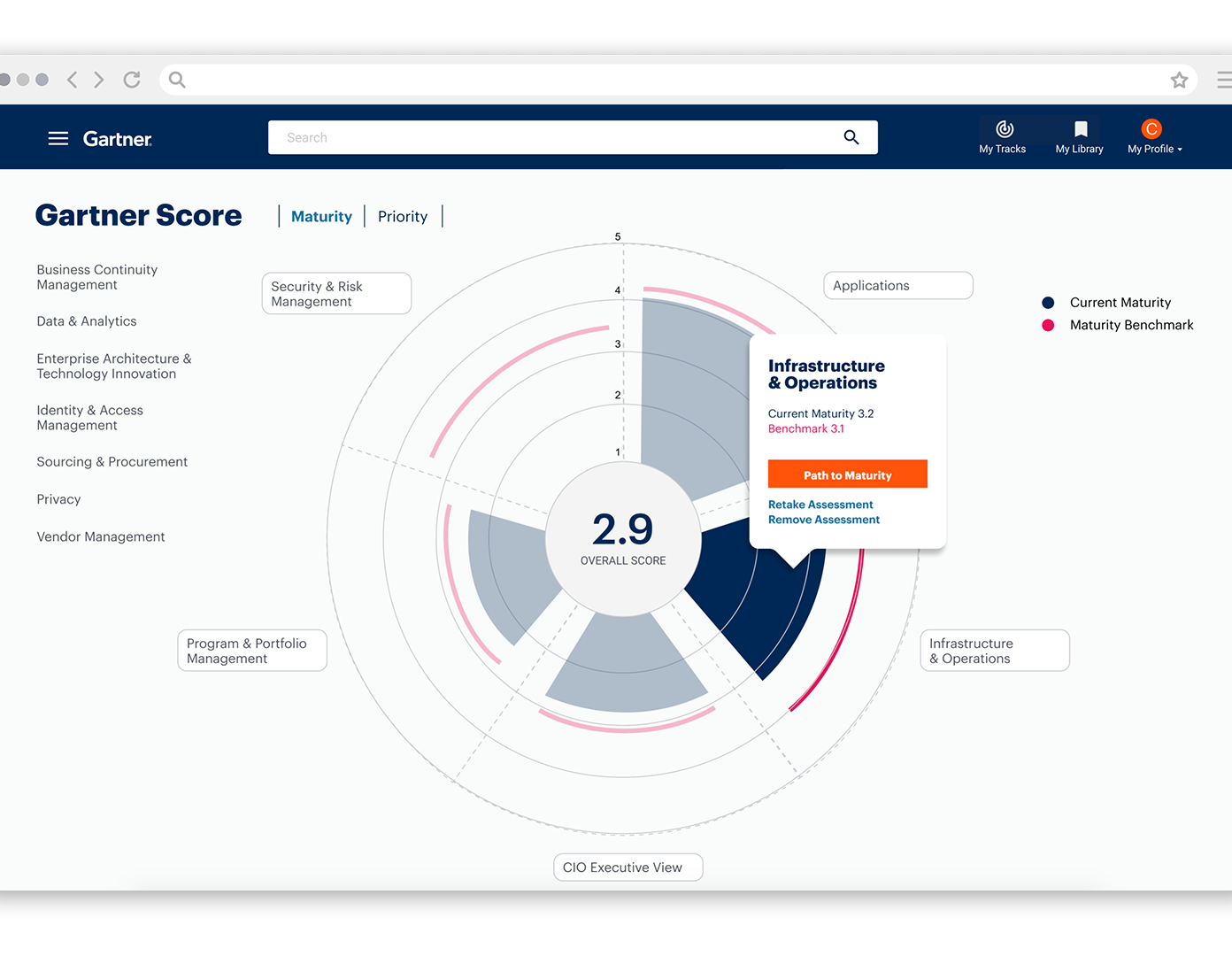Open the browser menu icon
This screenshot has width=1232, height=964.
[1224, 81]
